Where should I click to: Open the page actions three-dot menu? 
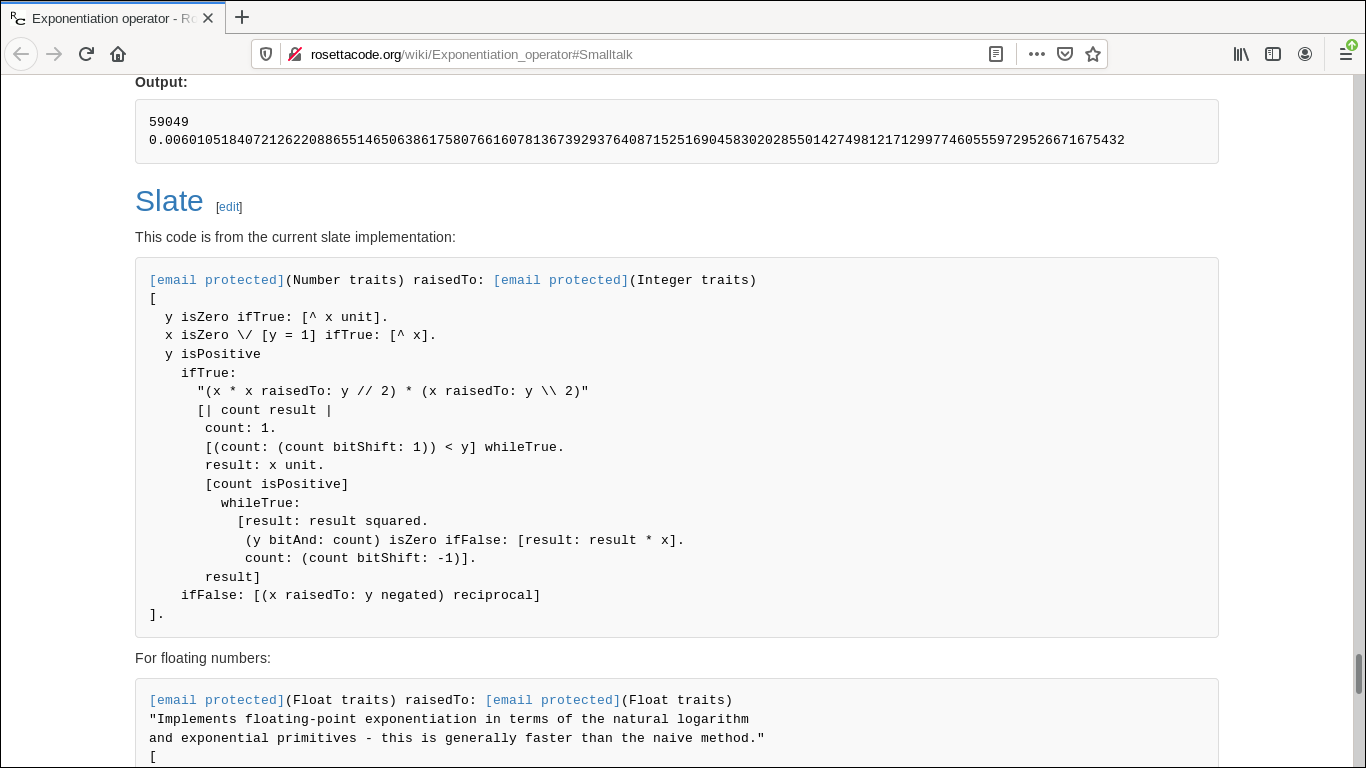pos(1037,54)
